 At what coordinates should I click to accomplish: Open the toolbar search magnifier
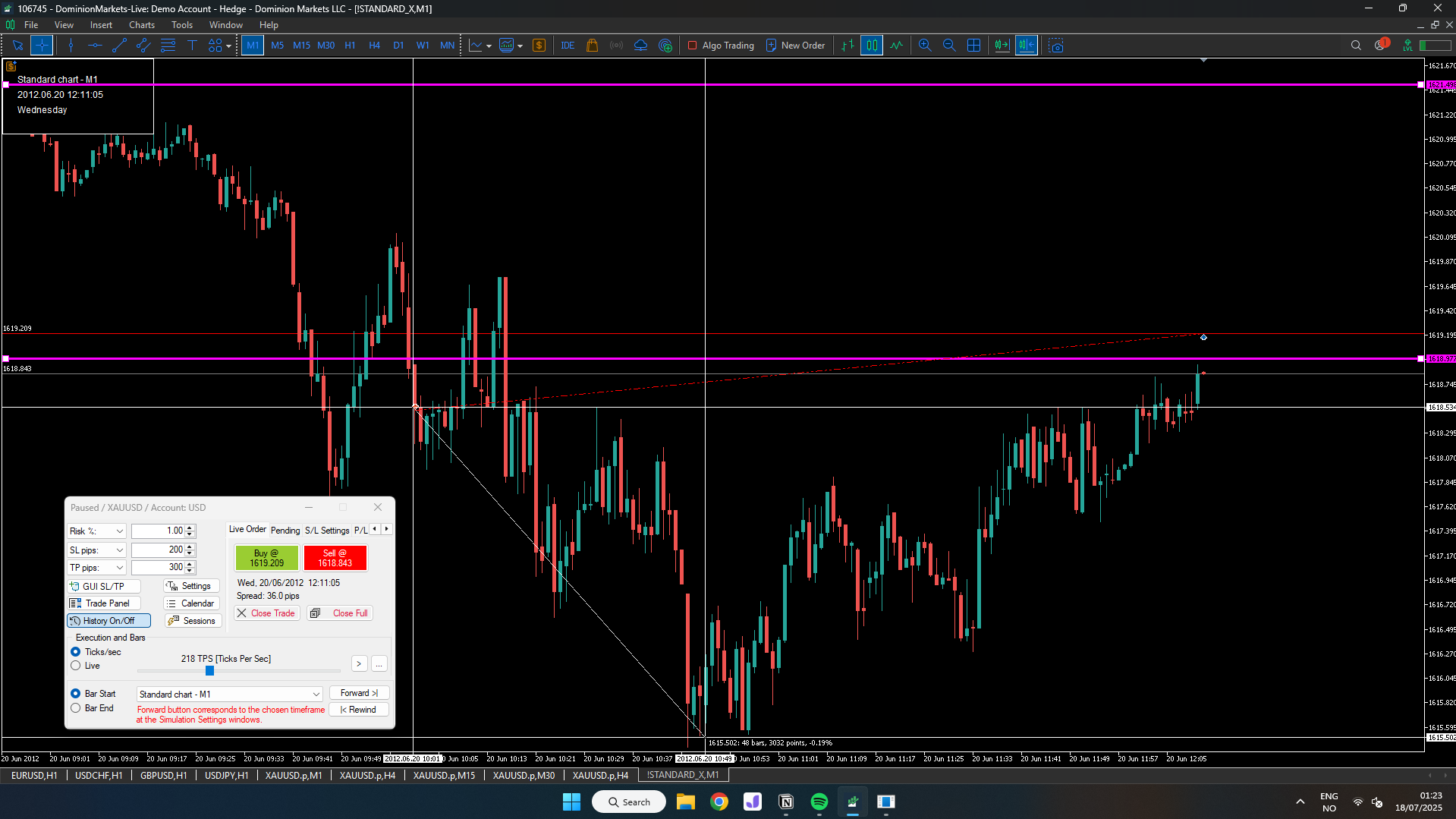point(1356,46)
